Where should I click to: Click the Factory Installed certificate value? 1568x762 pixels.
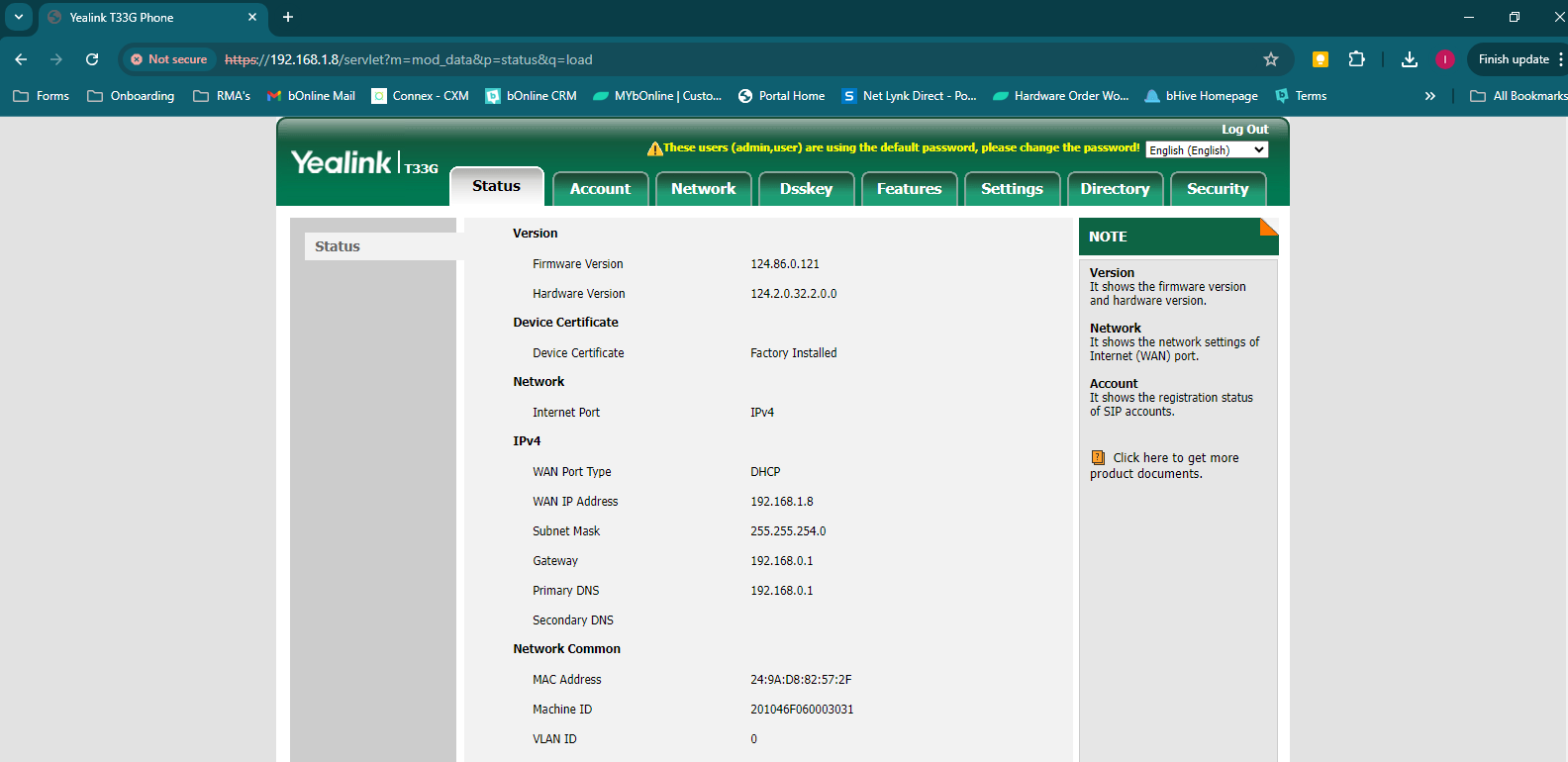coord(794,353)
